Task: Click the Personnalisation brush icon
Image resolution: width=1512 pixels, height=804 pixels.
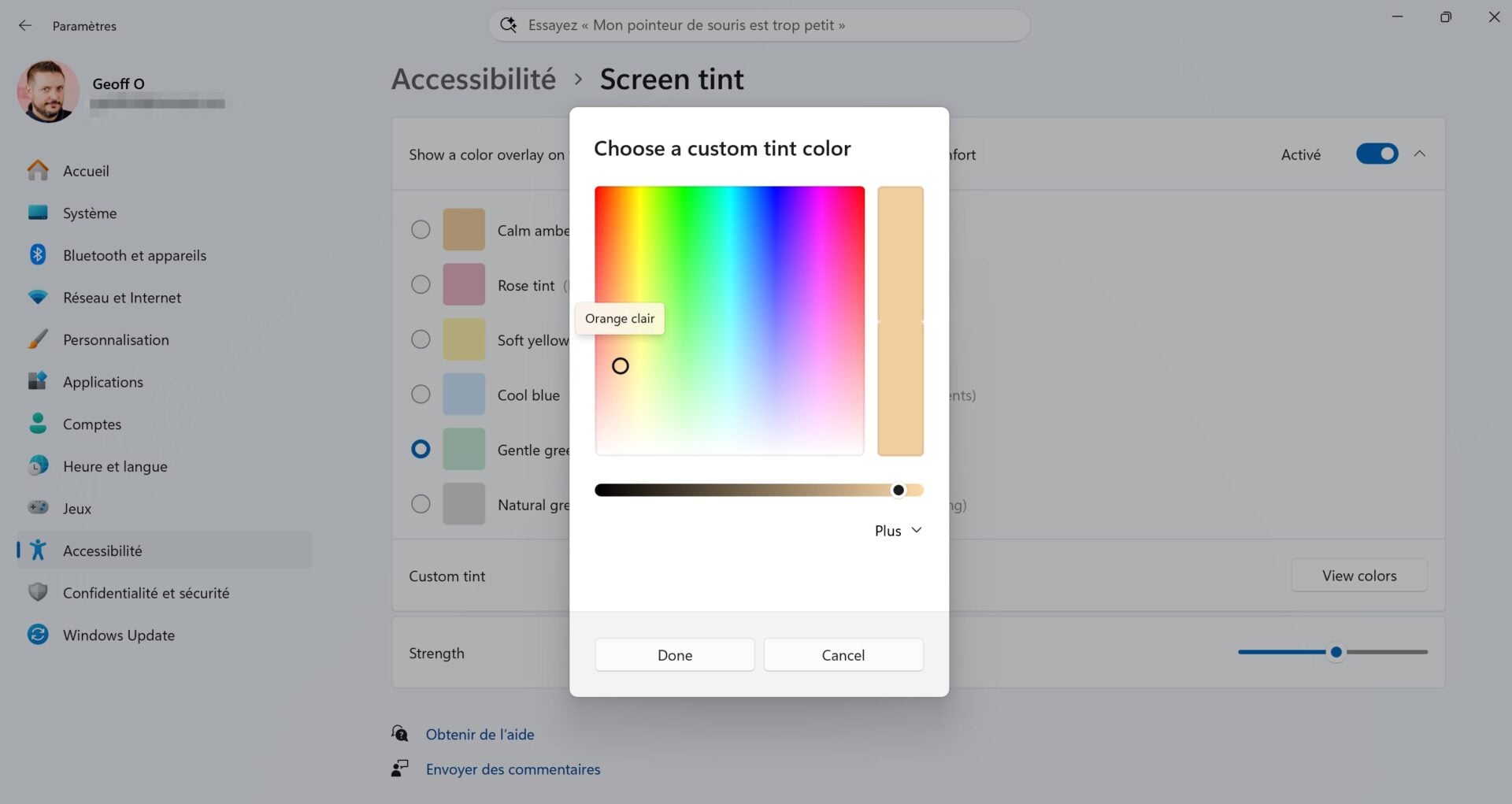Action: [x=38, y=339]
